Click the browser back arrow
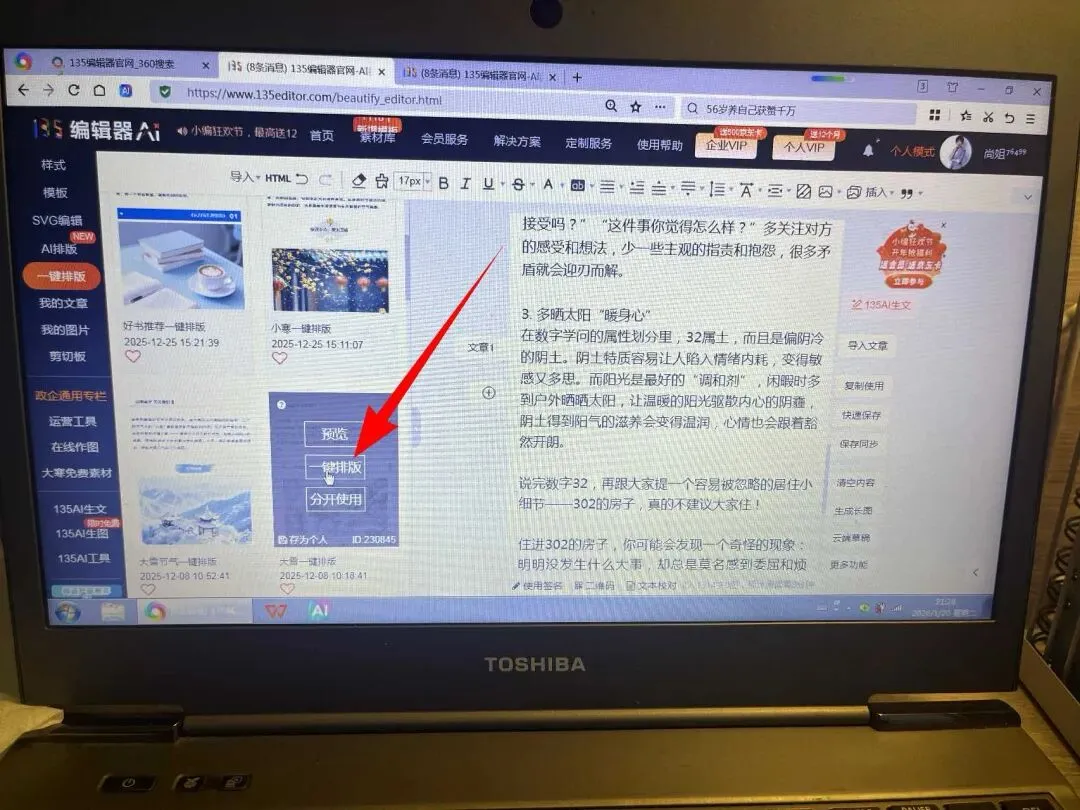Screen dimensions: 1080x810 click(23, 90)
